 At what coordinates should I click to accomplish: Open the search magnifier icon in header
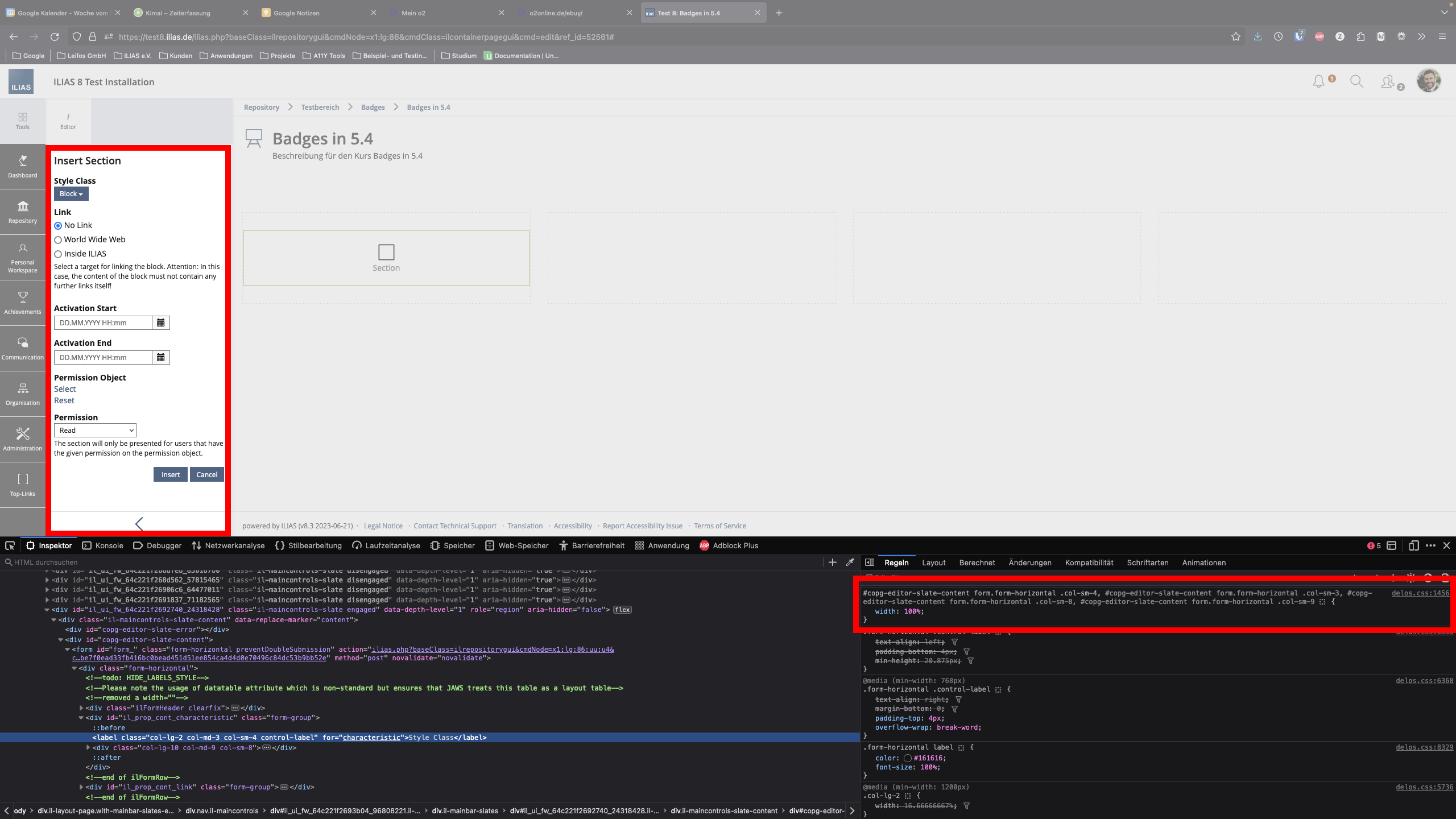click(x=1356, y=81)
